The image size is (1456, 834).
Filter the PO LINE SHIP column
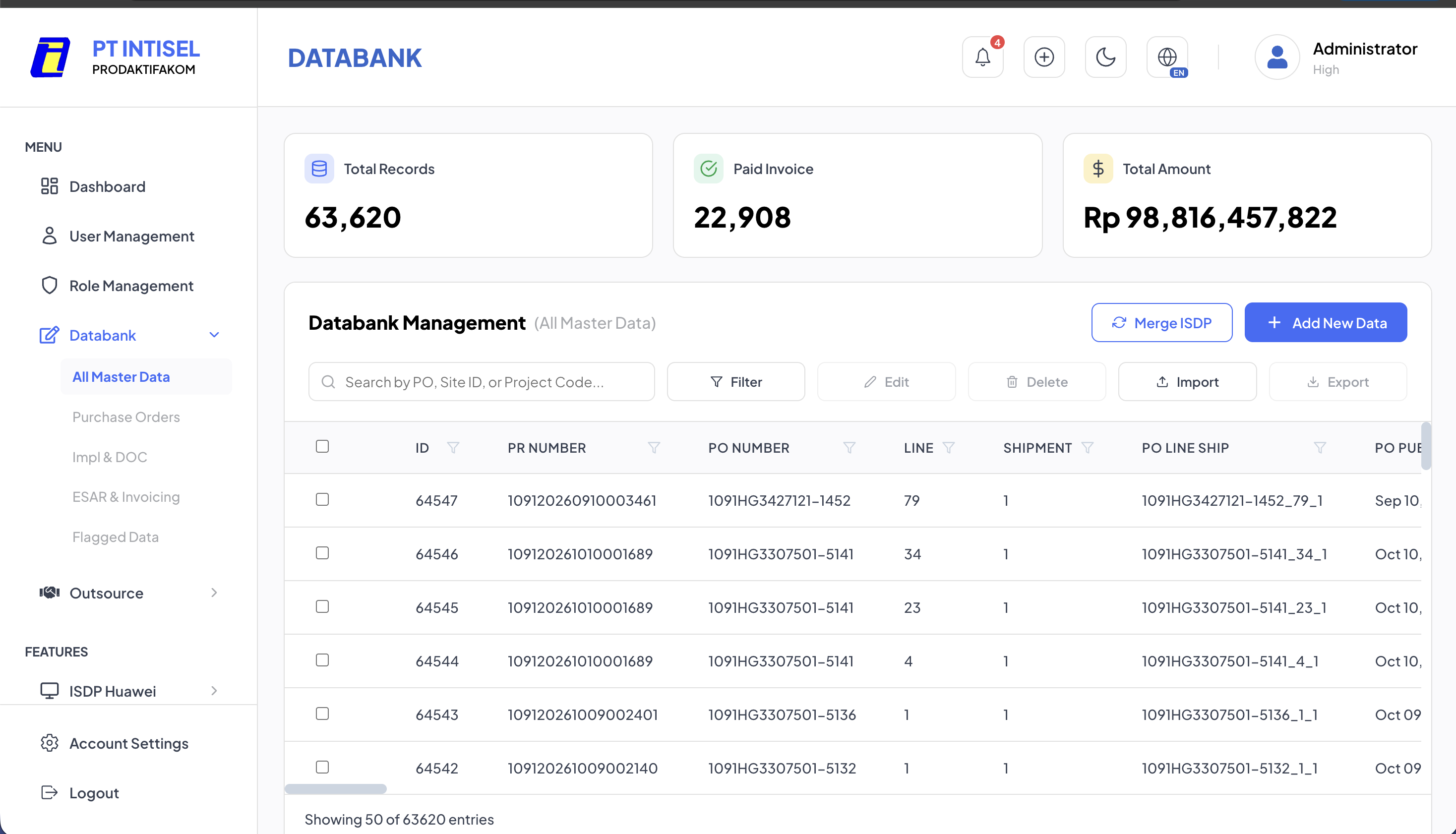click(x=1320, y=447)
